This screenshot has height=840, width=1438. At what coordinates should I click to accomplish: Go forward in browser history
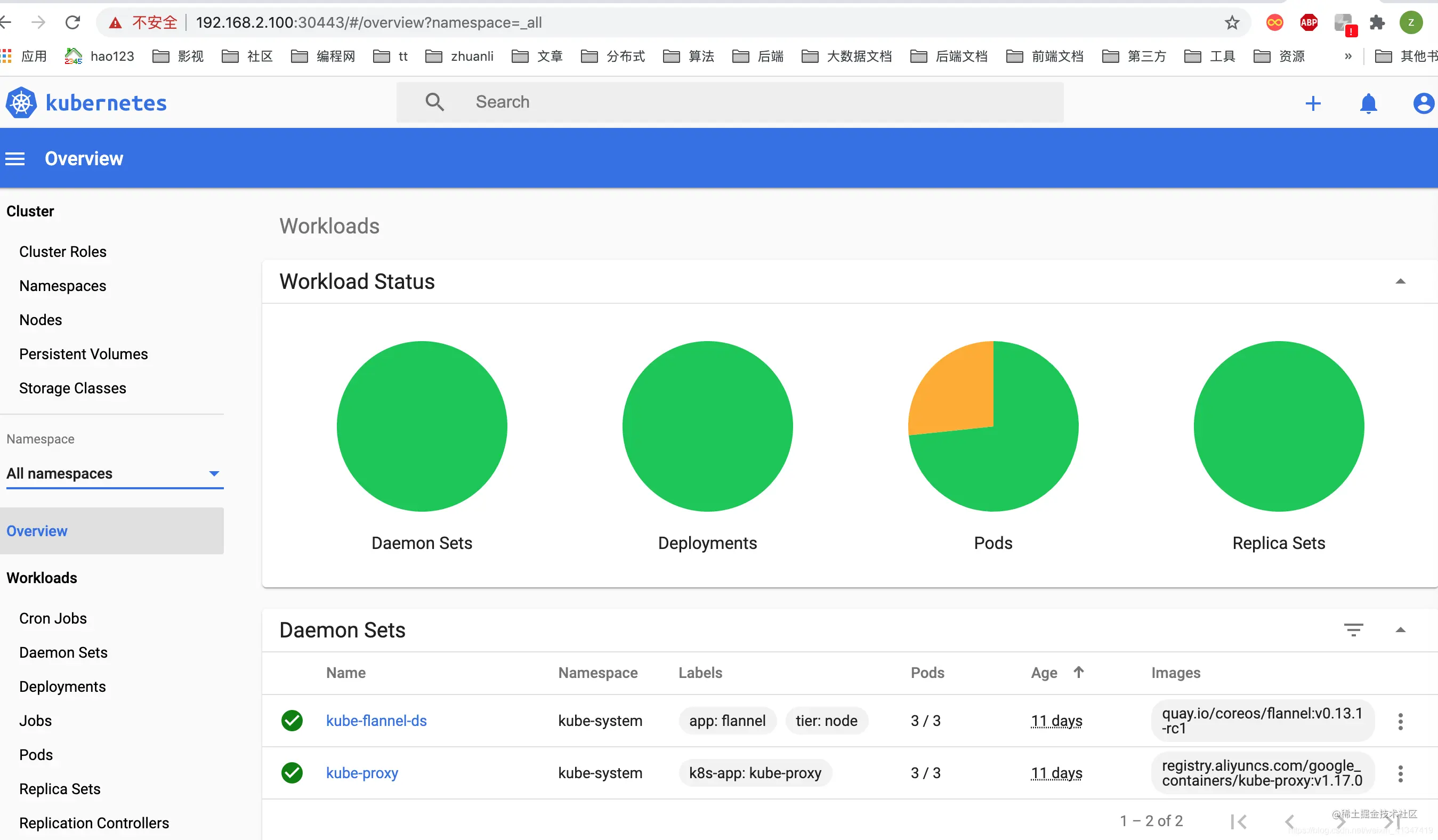point(38,22)
